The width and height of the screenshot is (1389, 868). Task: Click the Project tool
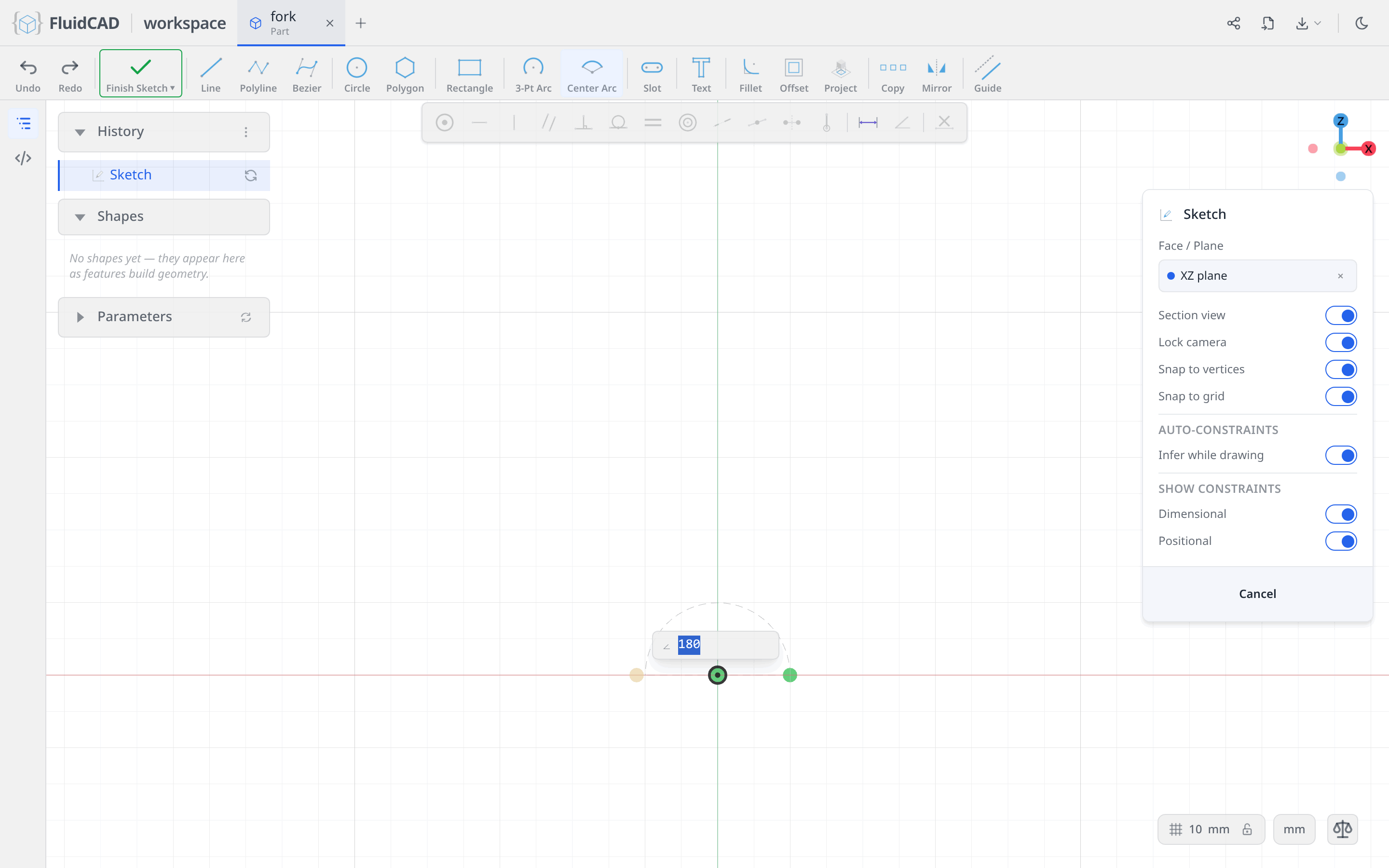840,74
